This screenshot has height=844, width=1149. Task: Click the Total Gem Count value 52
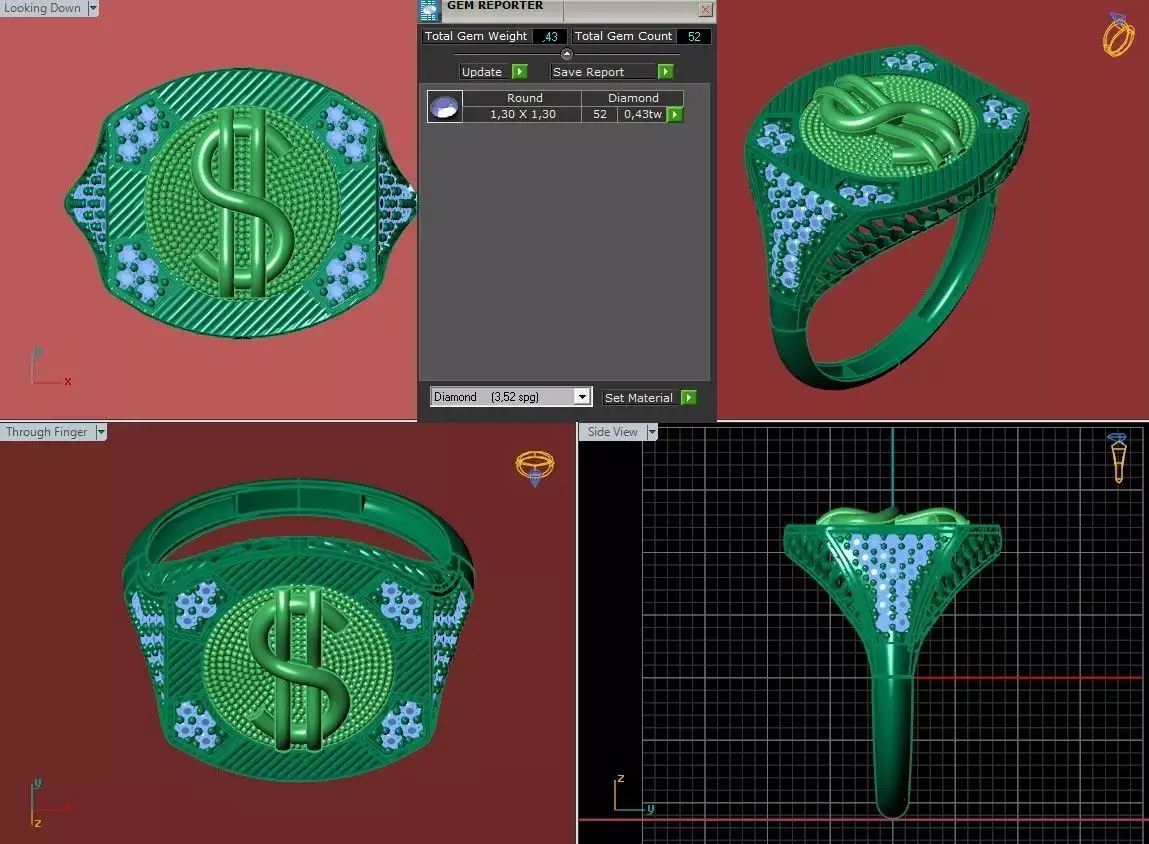point(694,37)
